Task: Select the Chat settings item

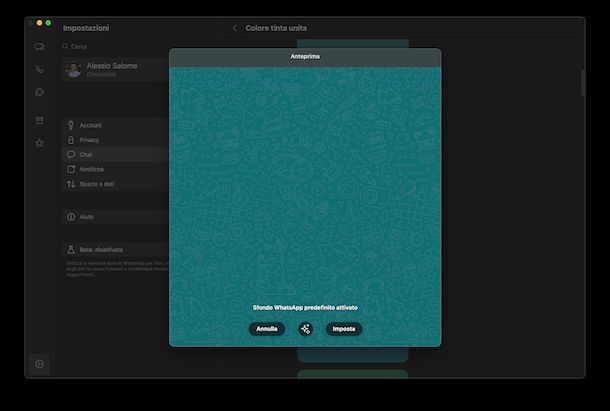Action: click(115, 155)
